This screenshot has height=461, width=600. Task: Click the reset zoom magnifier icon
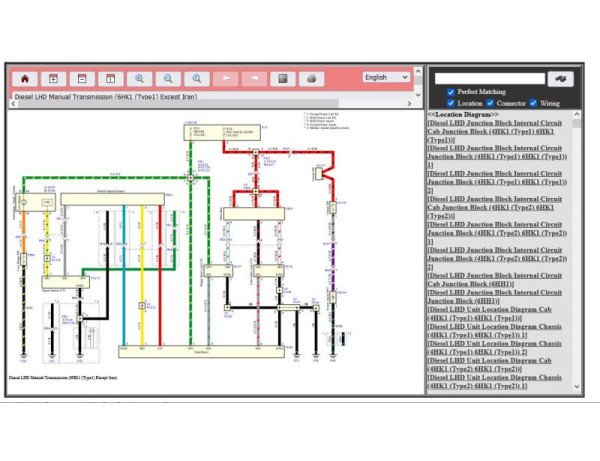(x=198, y=78)
